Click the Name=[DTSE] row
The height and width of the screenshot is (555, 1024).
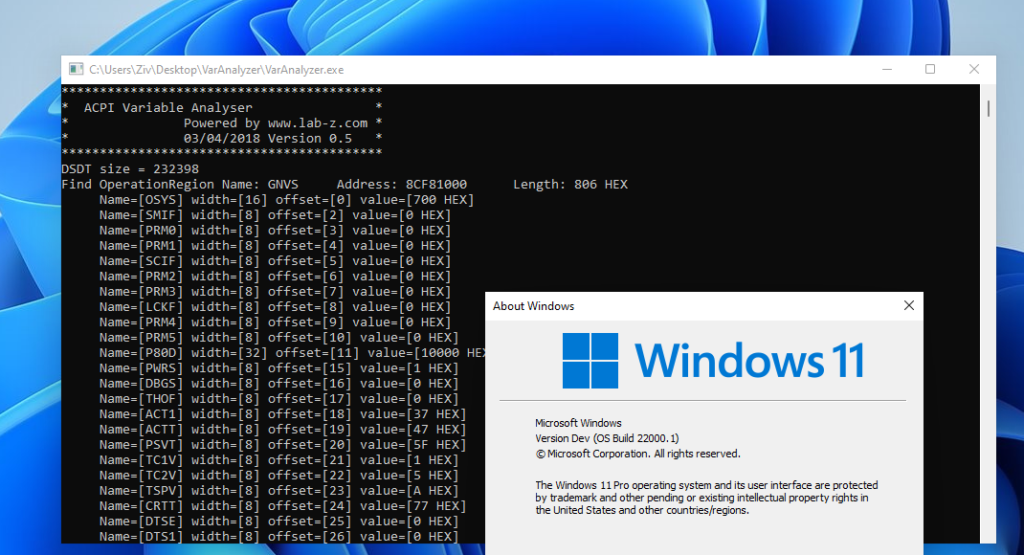click(x=279, y=522)
